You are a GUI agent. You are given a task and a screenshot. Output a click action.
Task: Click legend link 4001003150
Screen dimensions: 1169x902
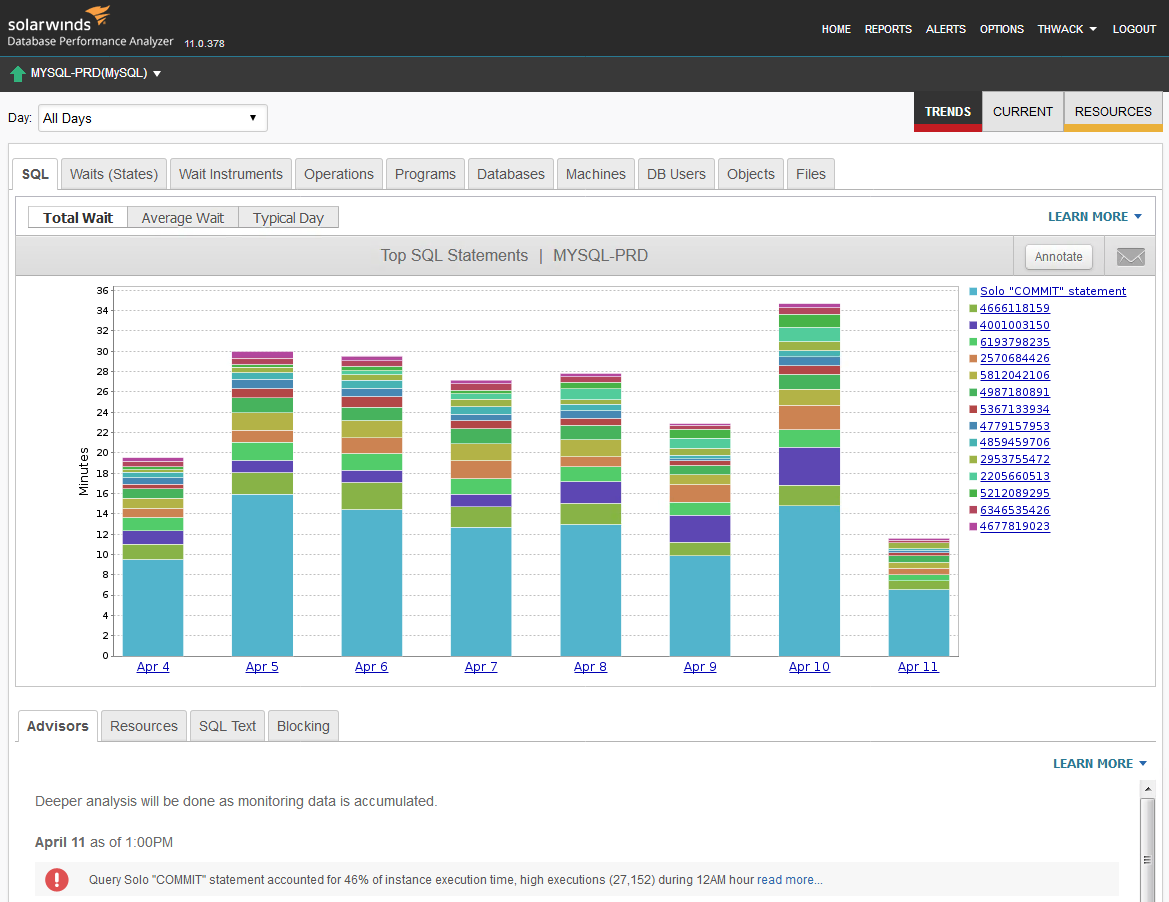1015,325
